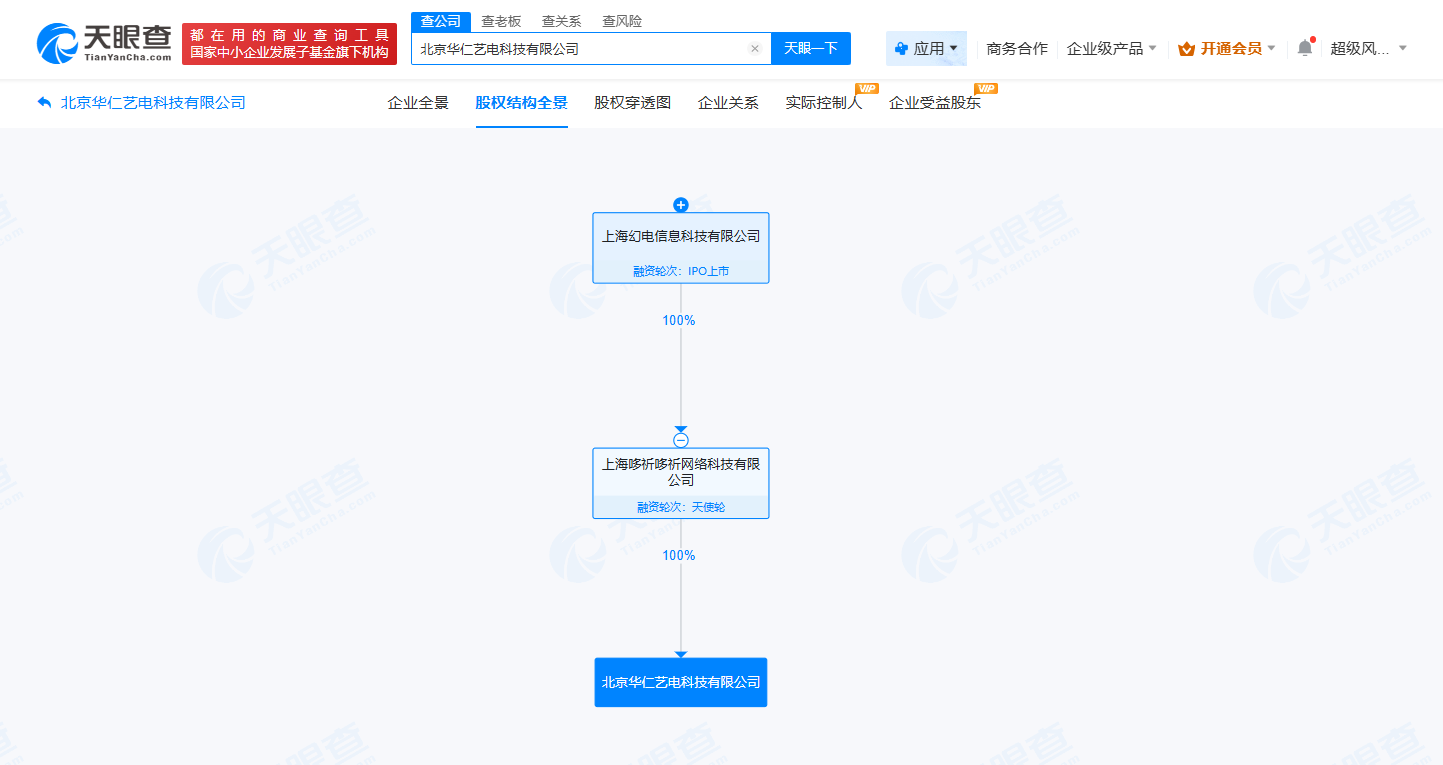Select the 北京华仁艺电科技有限公司 node in the chart

click(x=681, y=682)
